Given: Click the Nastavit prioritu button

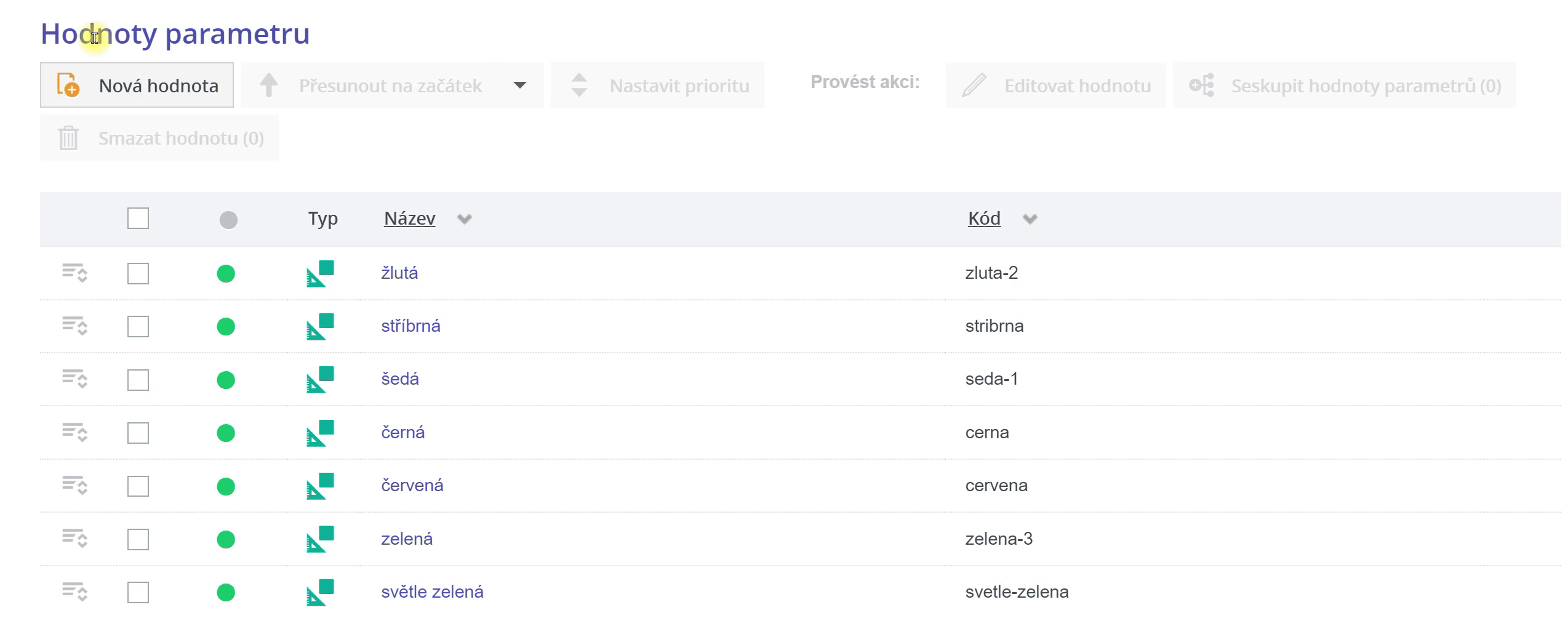Looking at the screenshot, I should tap(657, 86).
